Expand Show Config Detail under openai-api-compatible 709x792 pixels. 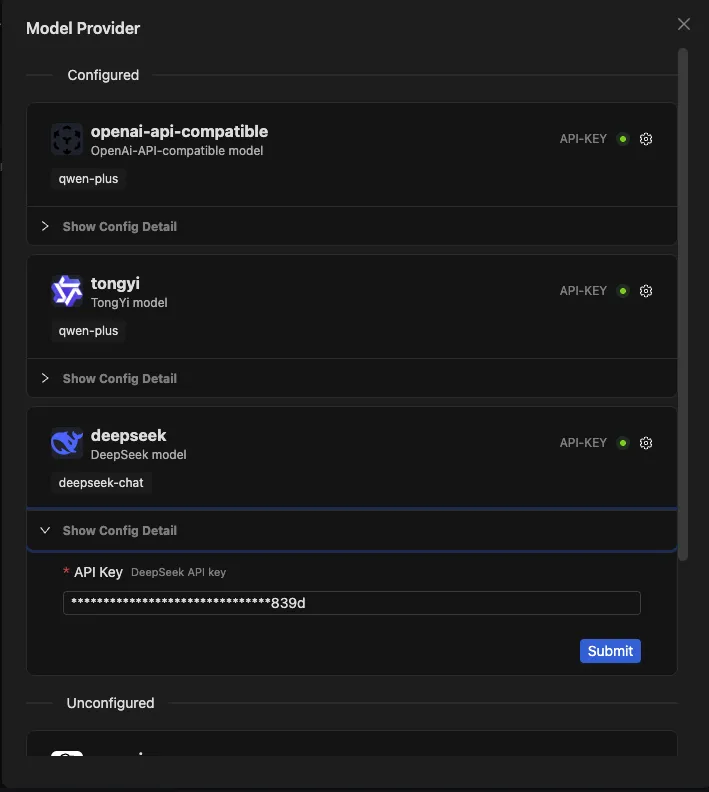119,227
